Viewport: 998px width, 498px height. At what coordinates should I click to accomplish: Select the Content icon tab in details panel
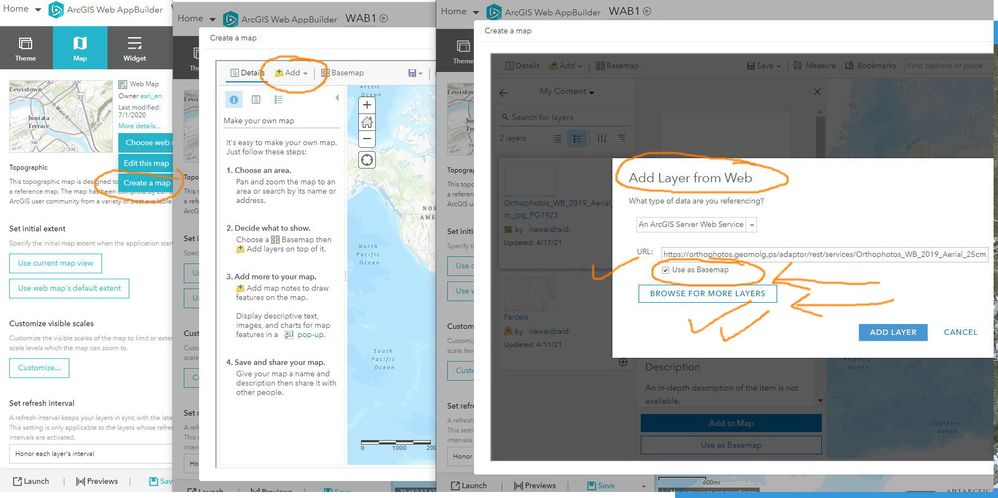tap(256, 99)
